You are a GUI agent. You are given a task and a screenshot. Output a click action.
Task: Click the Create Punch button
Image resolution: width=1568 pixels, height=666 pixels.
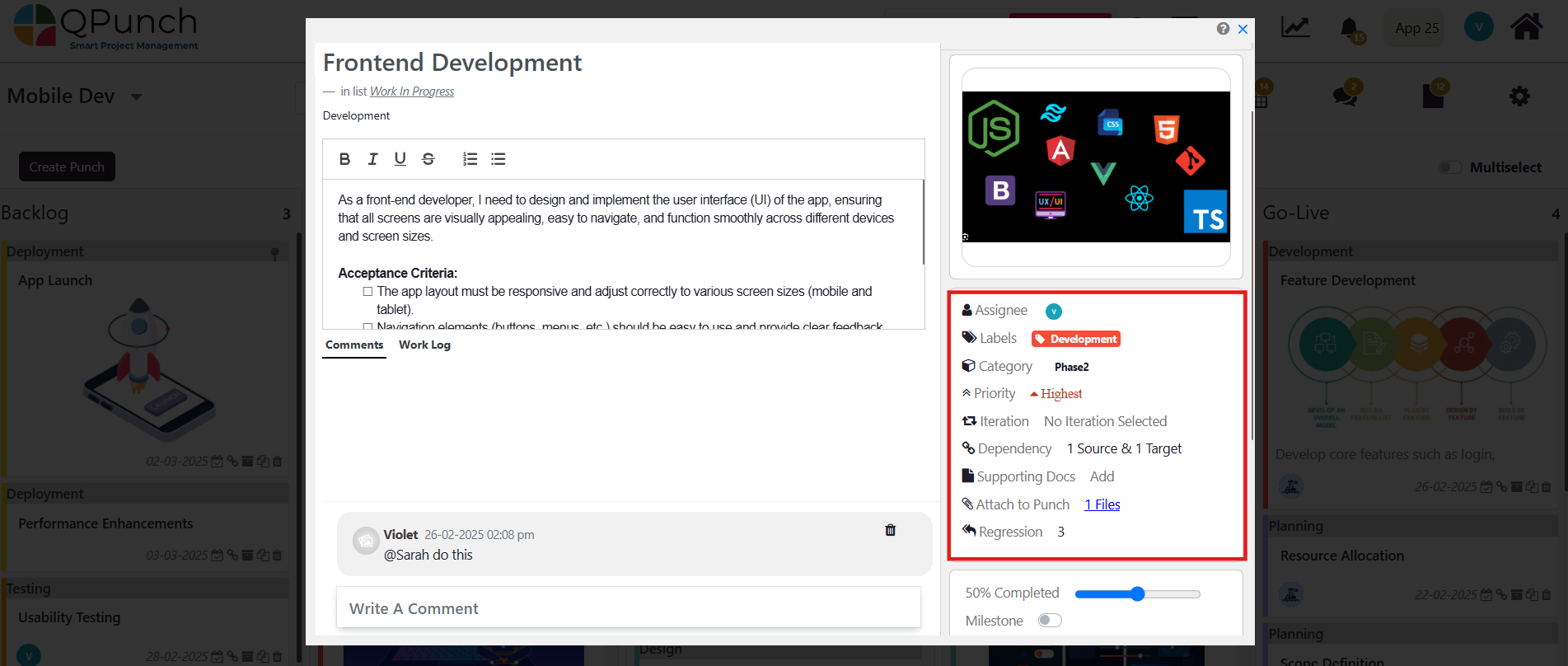(67, 166)
